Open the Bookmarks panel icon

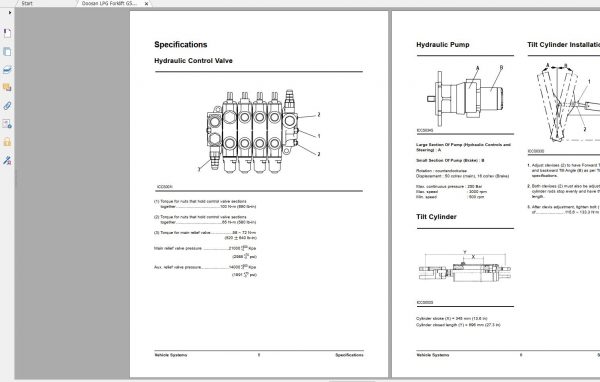7,33
